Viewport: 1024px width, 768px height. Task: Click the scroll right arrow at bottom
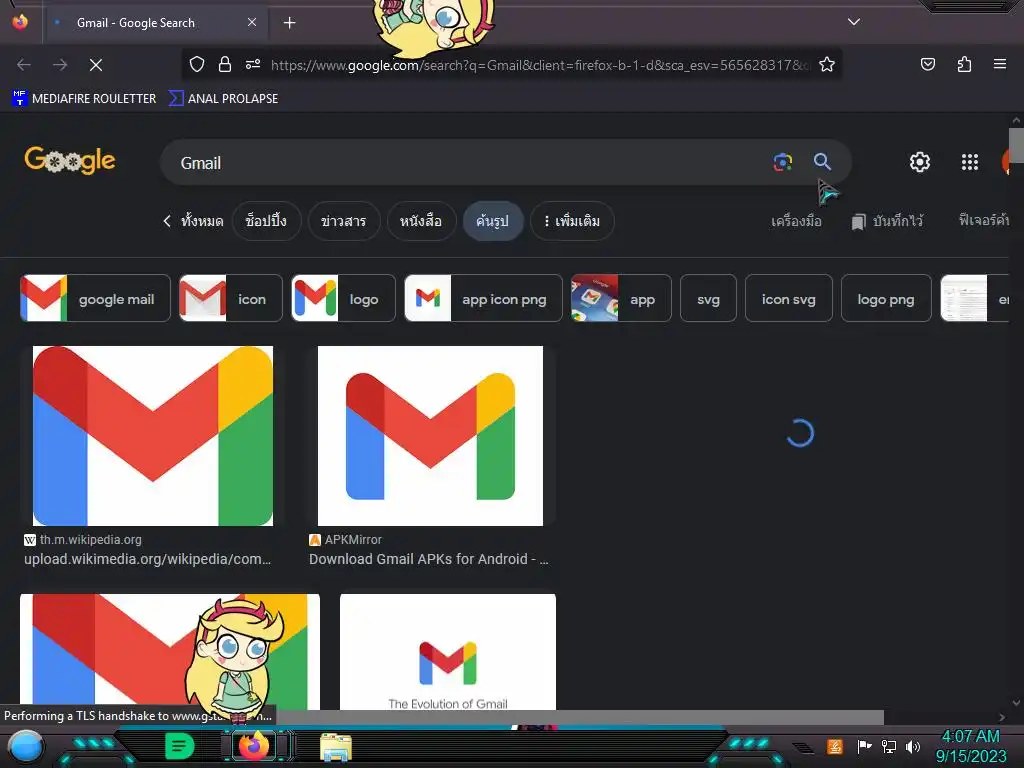coord(1002,717)
